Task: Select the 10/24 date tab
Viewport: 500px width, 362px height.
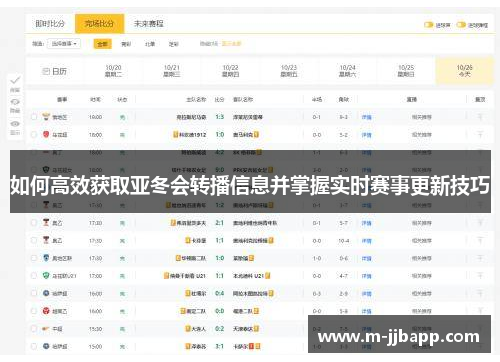Action: coord(347,71)
